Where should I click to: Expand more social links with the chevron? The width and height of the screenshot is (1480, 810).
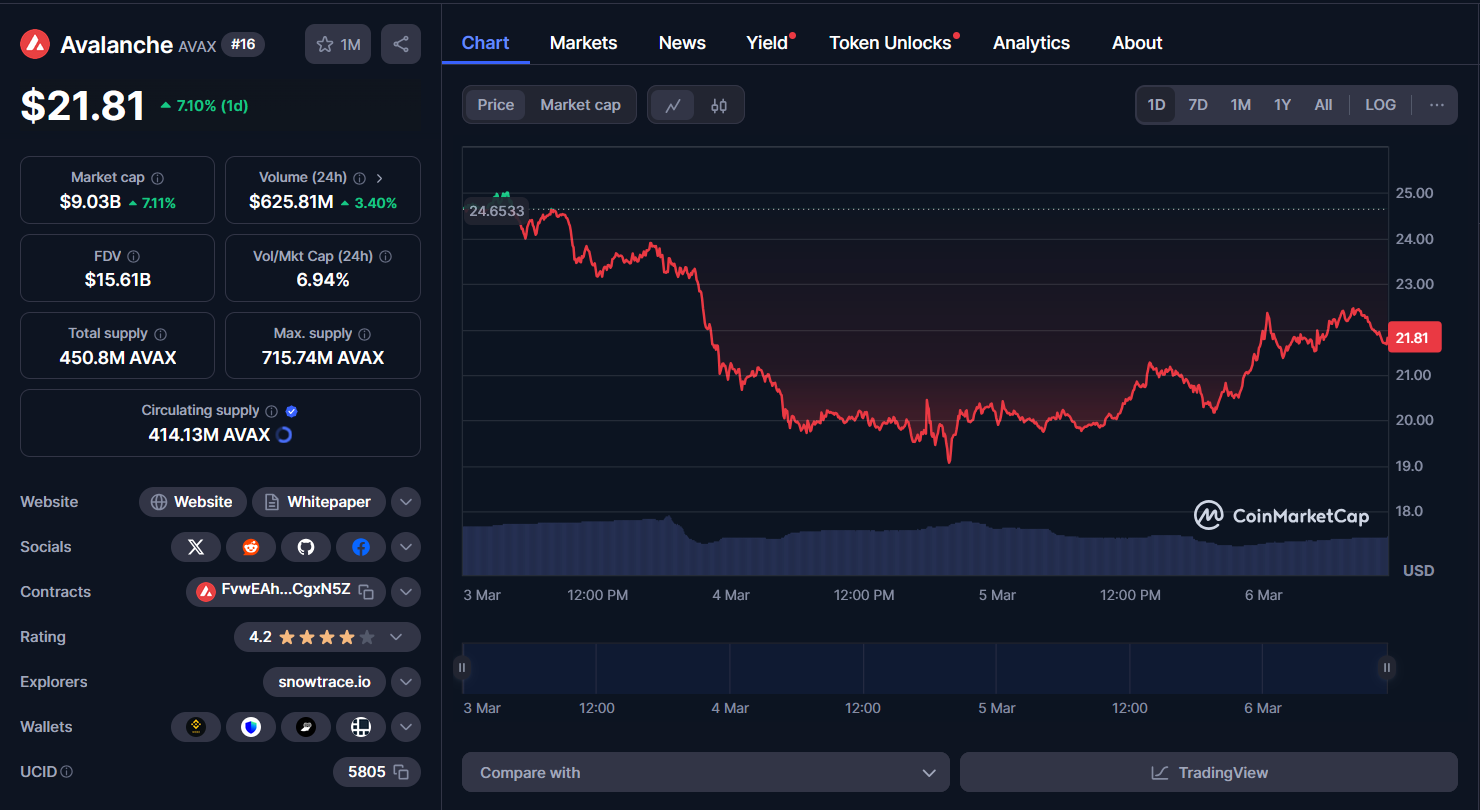pos(405,547)
